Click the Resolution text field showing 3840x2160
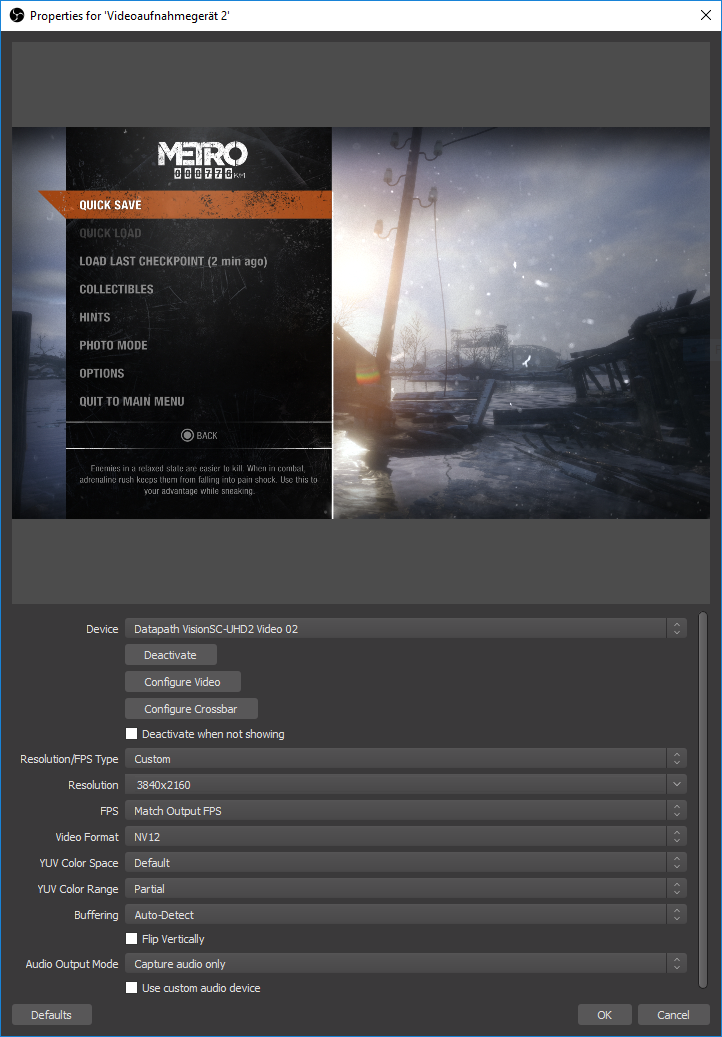 pyautogui.click(x=395, y=784)
